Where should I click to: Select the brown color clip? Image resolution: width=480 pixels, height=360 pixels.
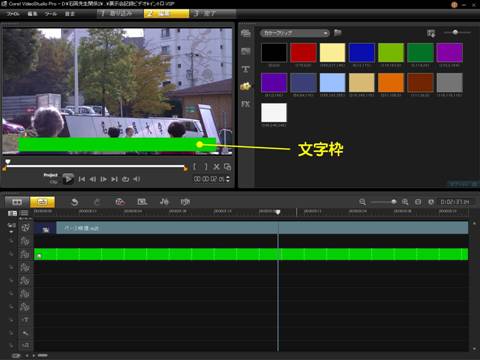pyautogui.click(x=420, y=82)
